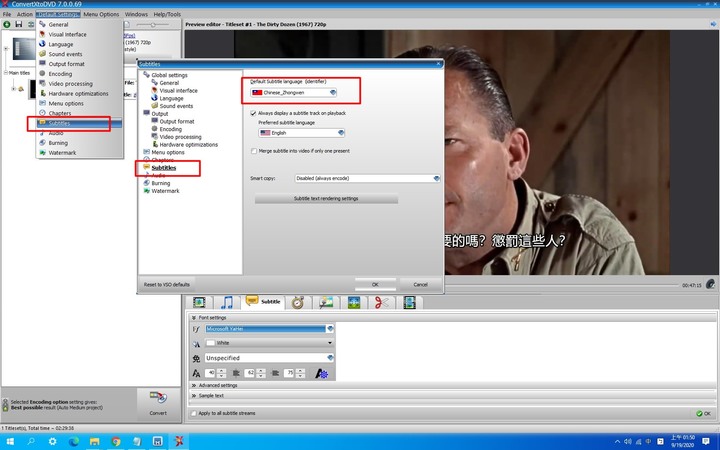Open the Help/Tools menu
This screenshot has width=720, height=450.
(x=167, y=14)
